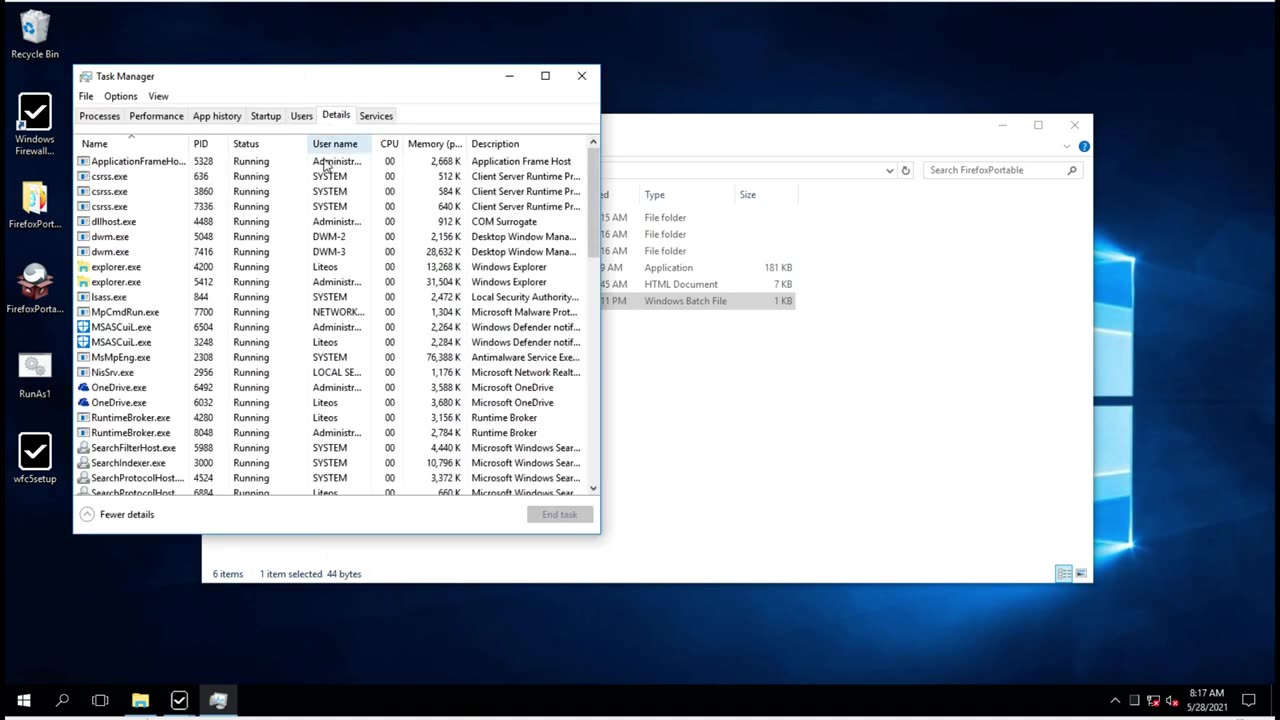Viewport: 1280px width, 720px height.
Task: Select the MsMpEng.exe process row
Action: click(x=331, y=357)
